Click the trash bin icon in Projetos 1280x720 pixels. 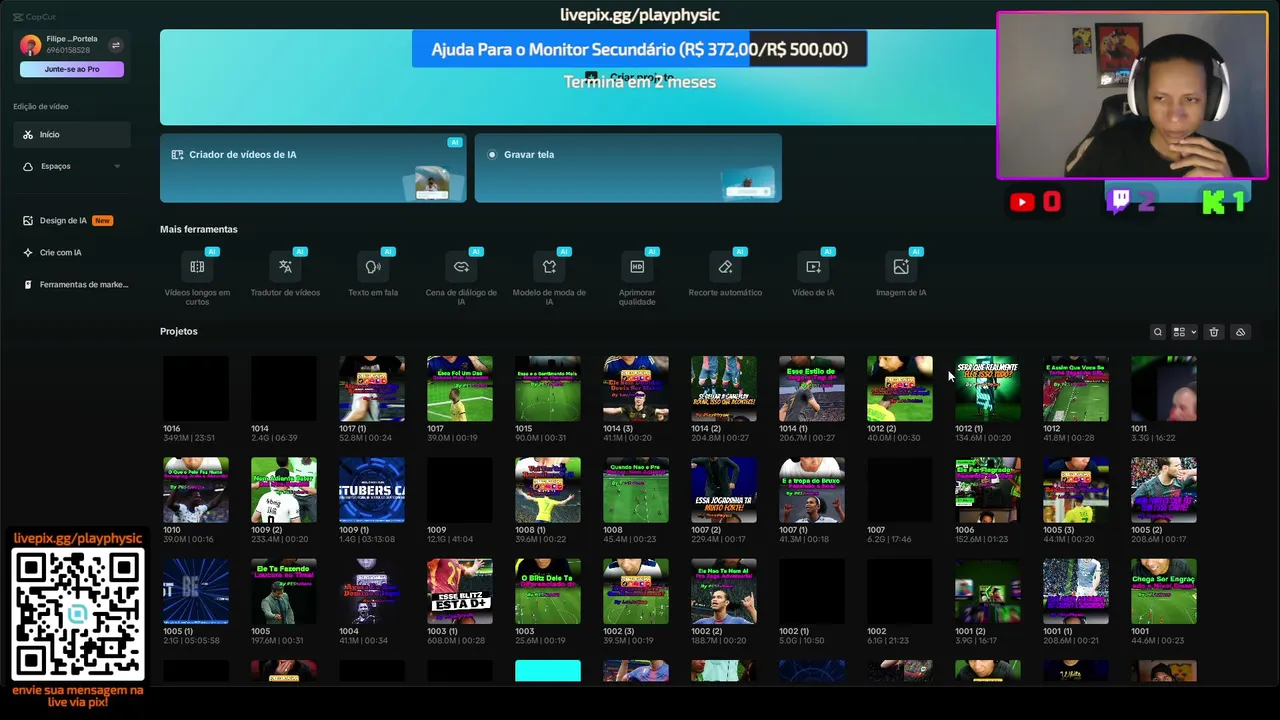(x=1214, y=332)
